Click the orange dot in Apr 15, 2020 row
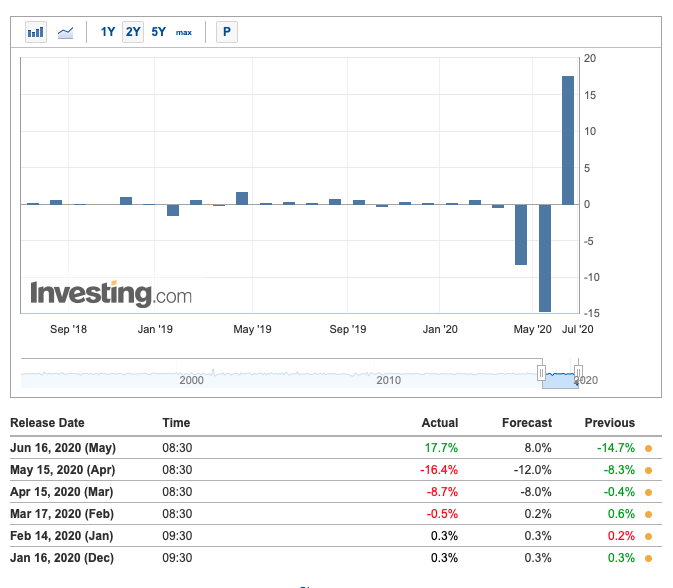This screenshot has width=673, height=588. (x=648, y=492)
